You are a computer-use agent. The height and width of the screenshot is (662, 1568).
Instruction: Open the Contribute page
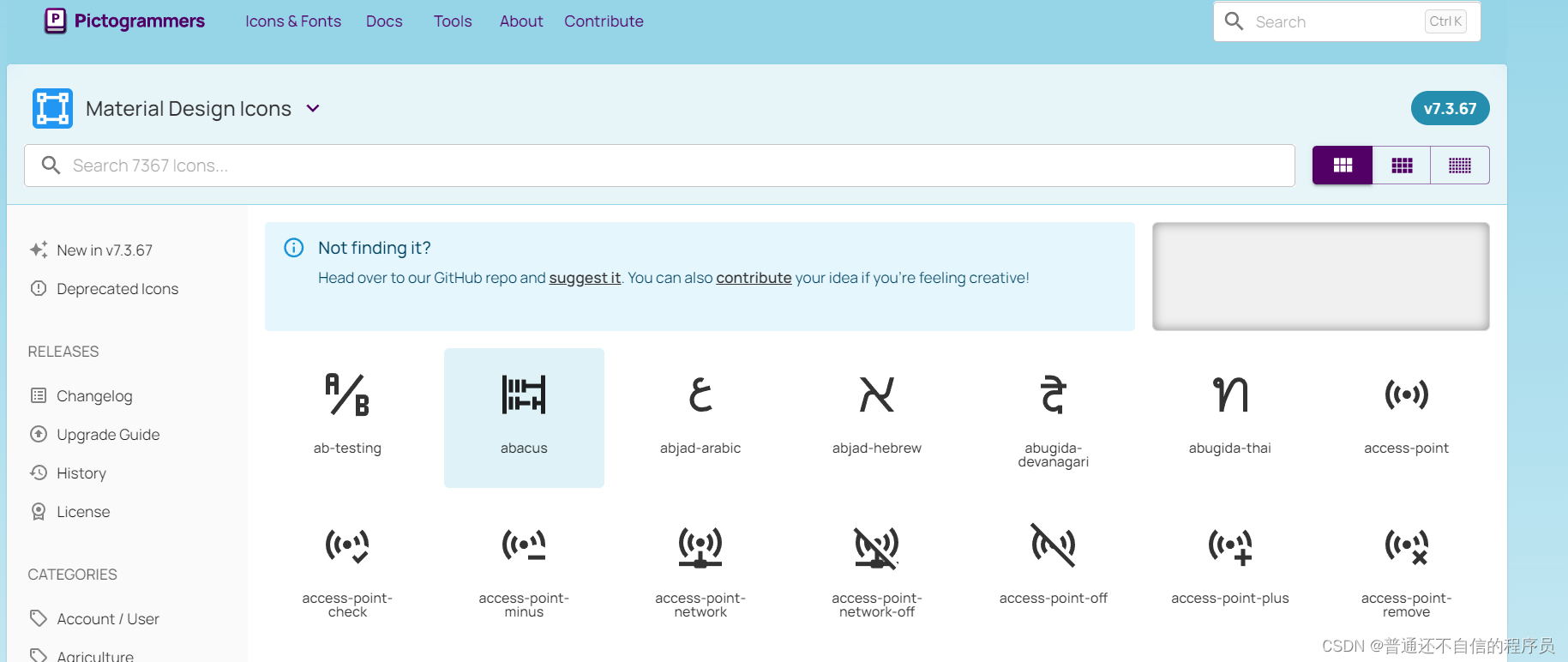coord(604,21)
